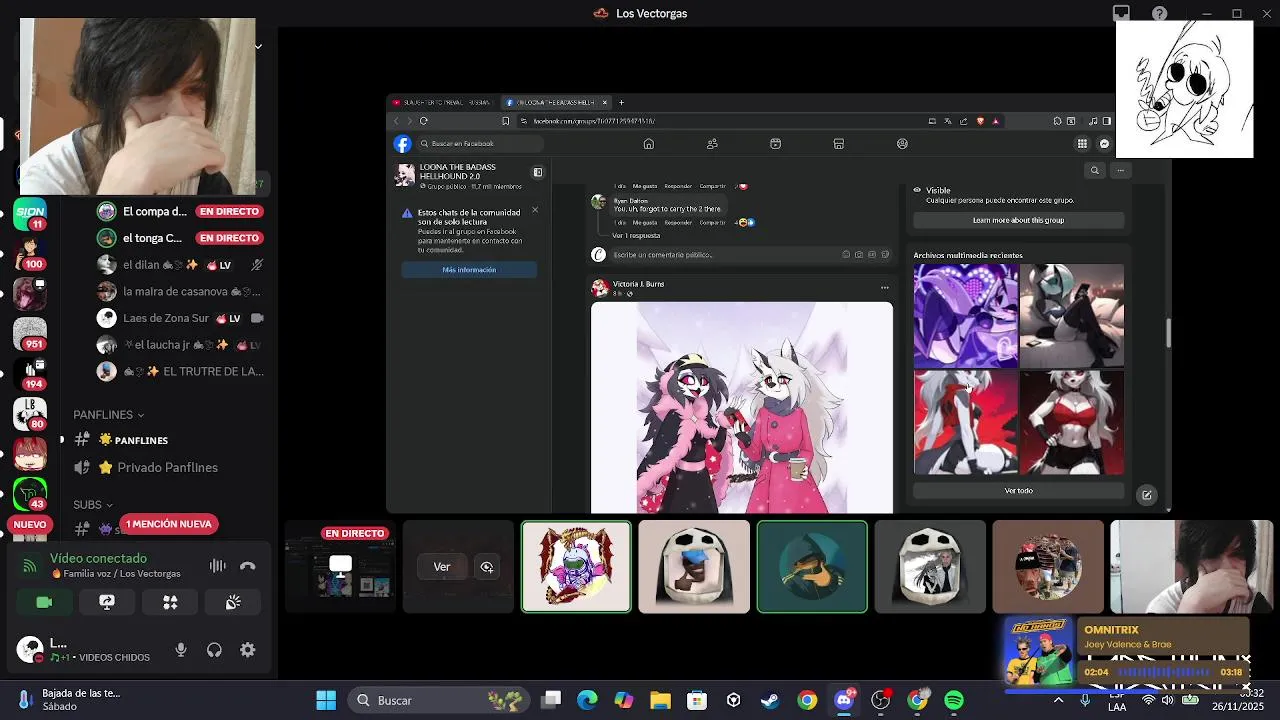
Task: Select EL TRUTRE DE LA... user row
Action: (180, 371)
